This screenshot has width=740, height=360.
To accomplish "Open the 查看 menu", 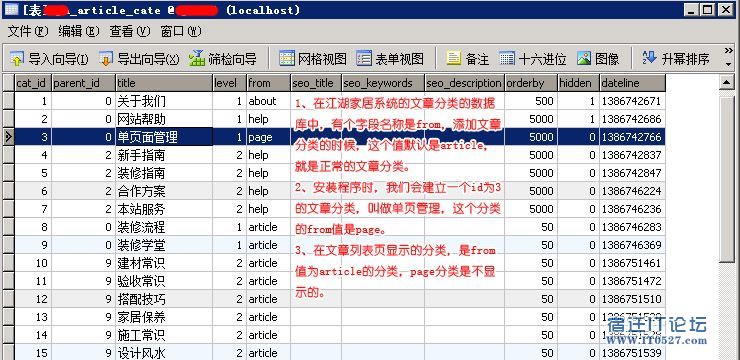I will click(129, 32).
